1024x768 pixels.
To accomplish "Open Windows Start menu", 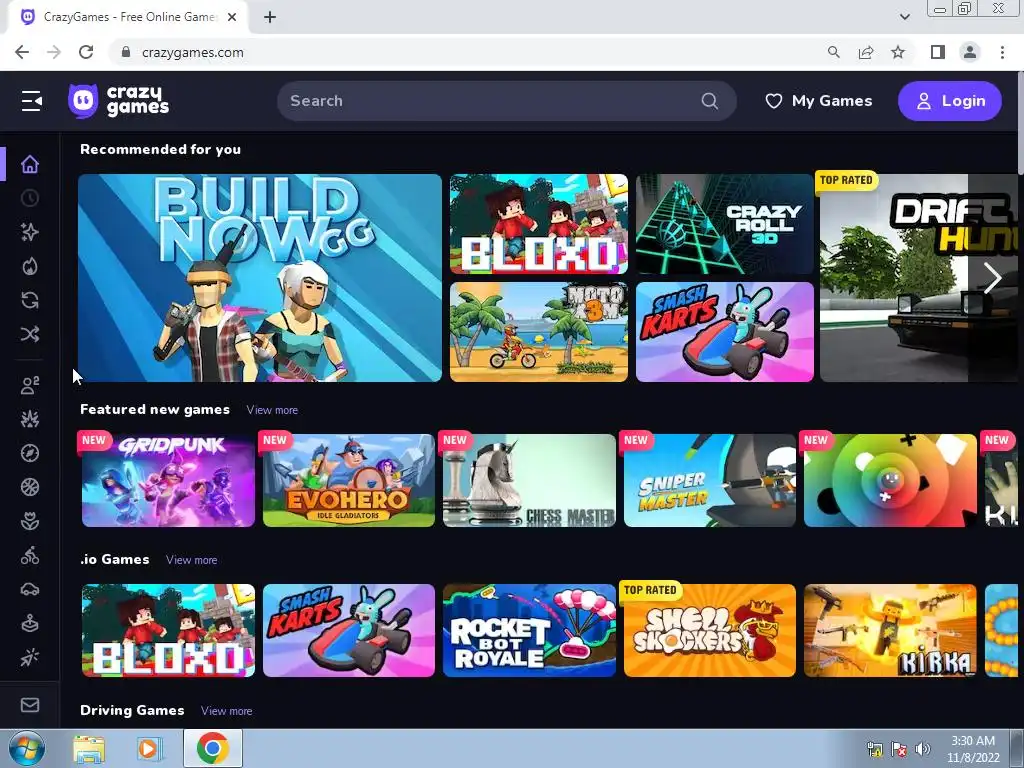I will 27,748.
